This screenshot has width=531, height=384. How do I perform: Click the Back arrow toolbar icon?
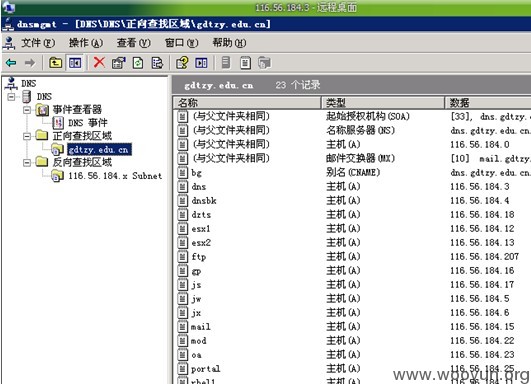pyautogui.click(x=11, y=63)
